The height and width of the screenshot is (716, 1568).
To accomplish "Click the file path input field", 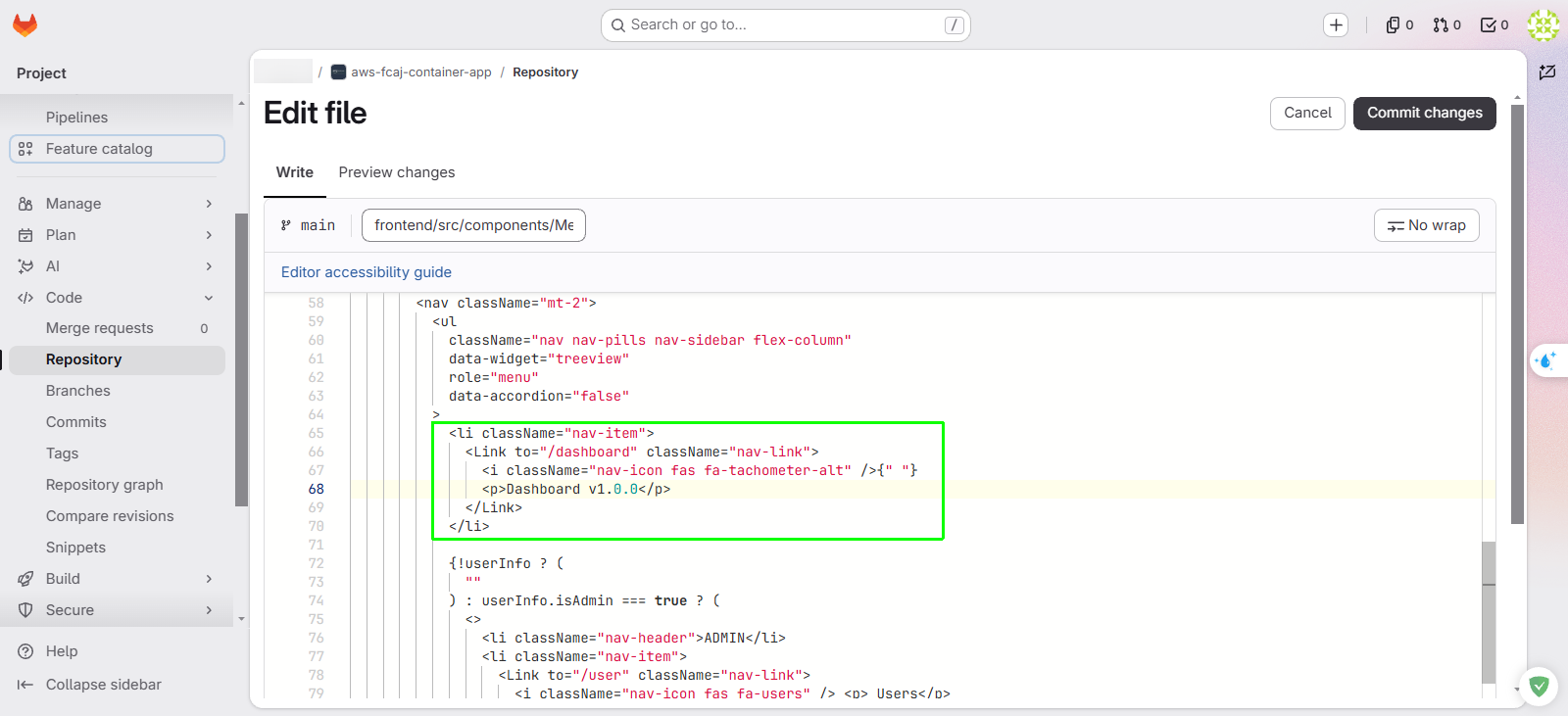I will tap(473, 225).
